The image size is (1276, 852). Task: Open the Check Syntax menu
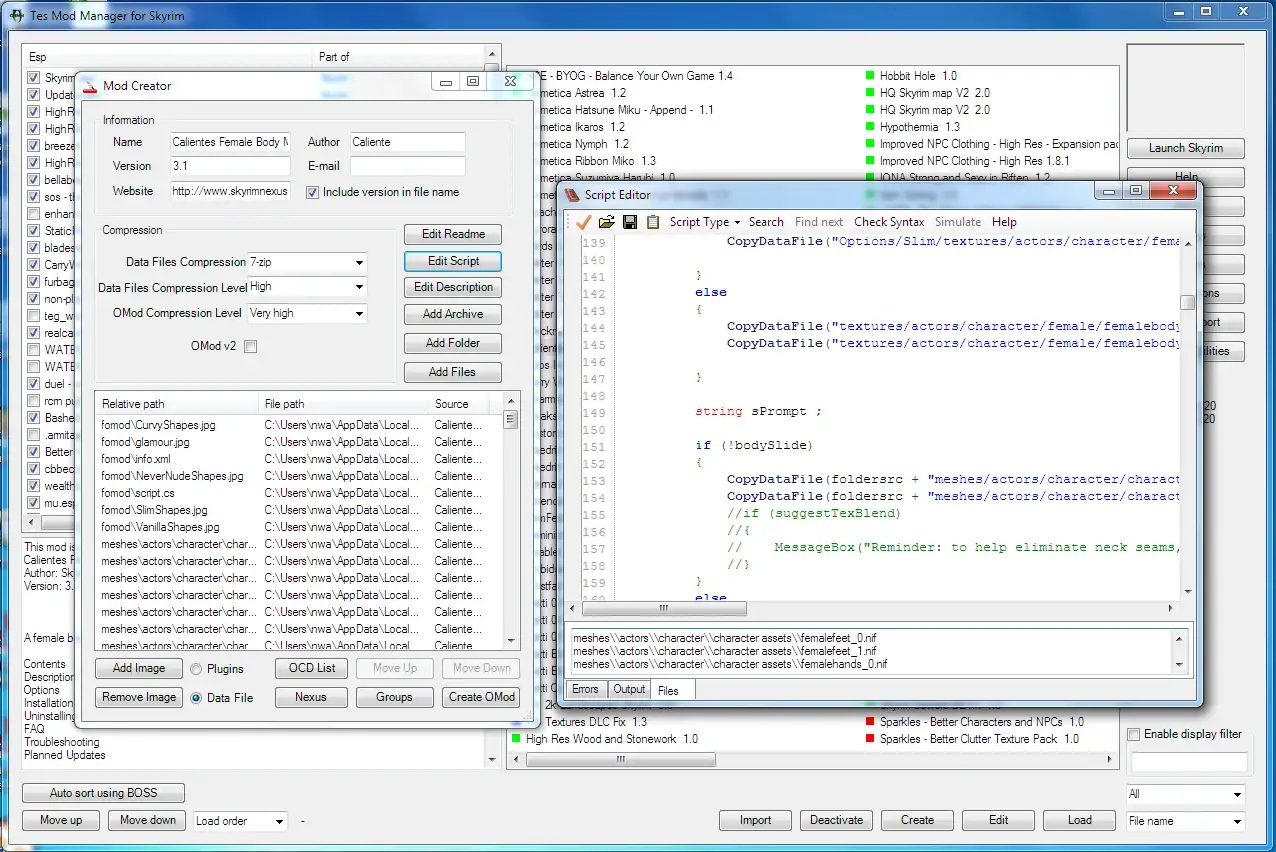pyautogui.click(x=889, y=221)
